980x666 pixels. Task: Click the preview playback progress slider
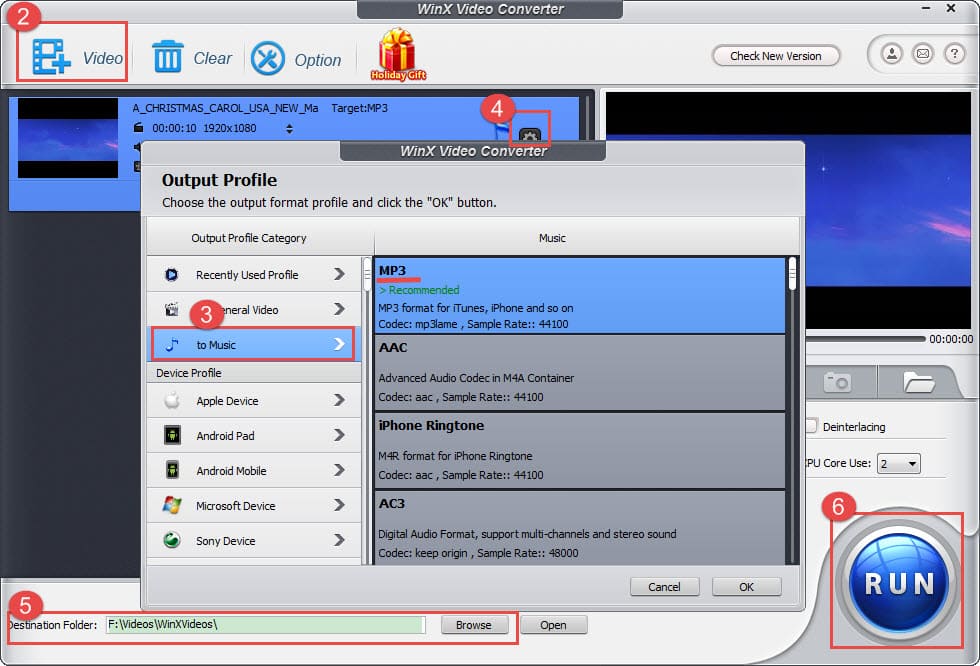[x=865, y=339]
